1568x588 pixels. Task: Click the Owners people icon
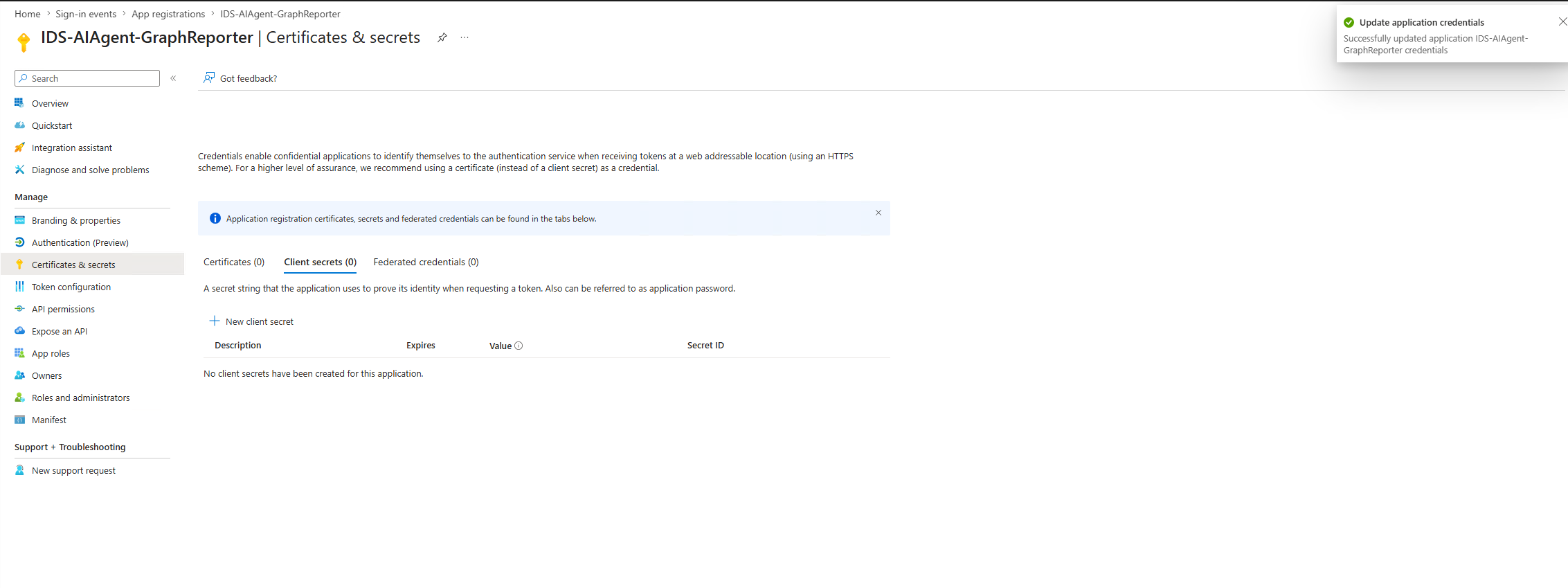coord(19,375)
